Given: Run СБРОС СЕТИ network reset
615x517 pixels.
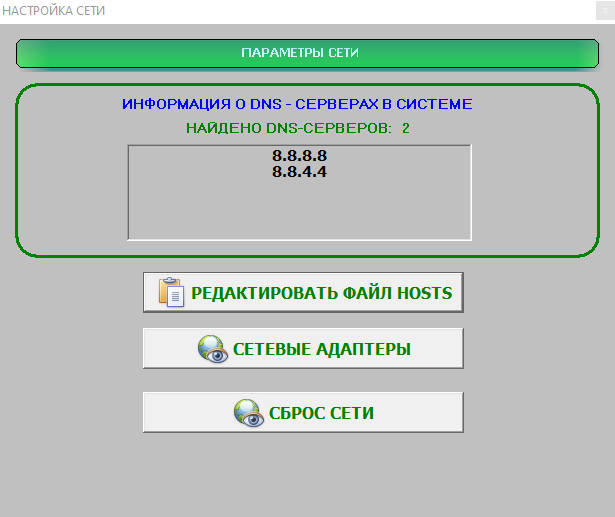Looking at the screenshot, I should pos(303,412).
